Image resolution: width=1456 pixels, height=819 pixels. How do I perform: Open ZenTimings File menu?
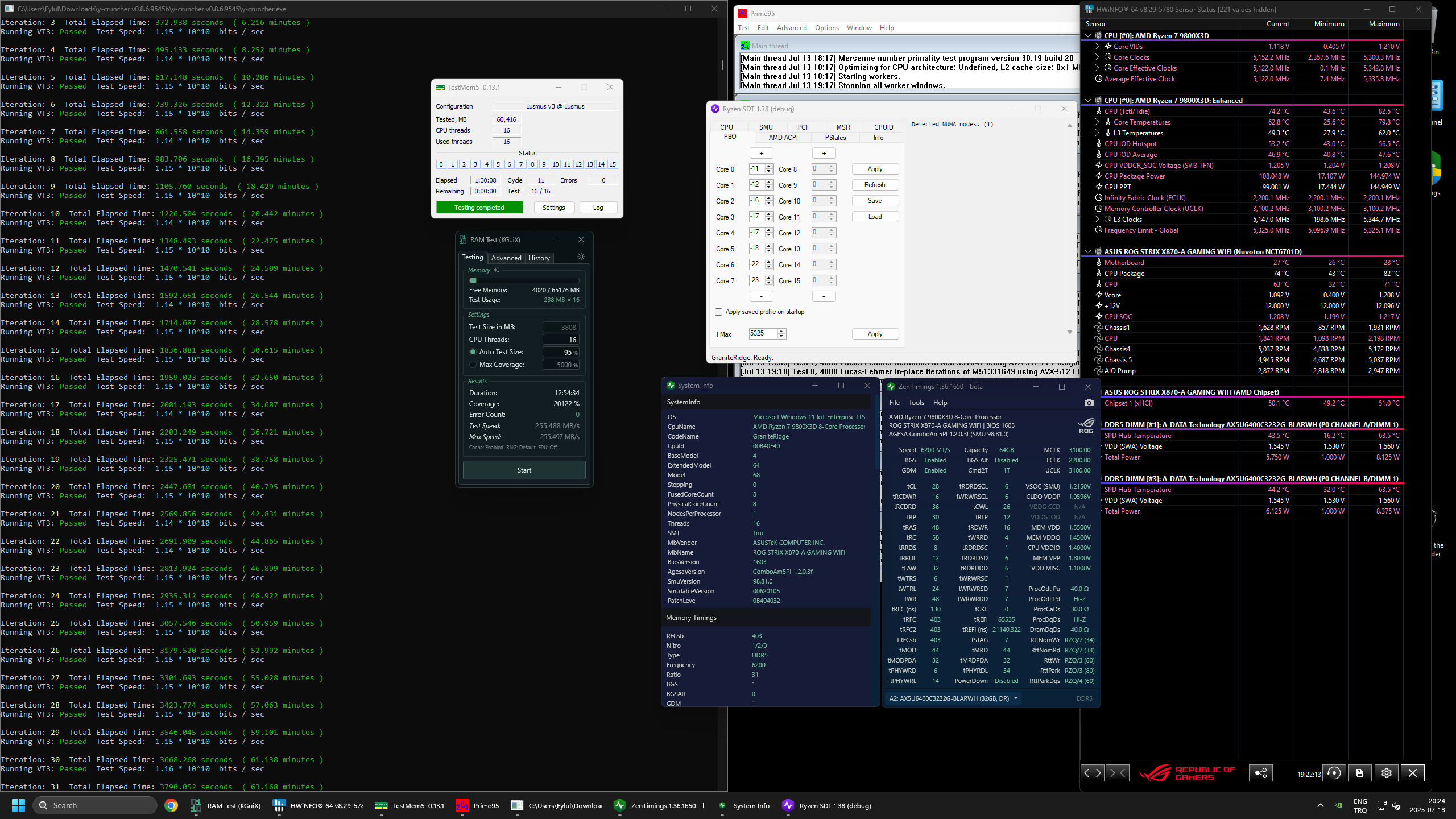895,403
